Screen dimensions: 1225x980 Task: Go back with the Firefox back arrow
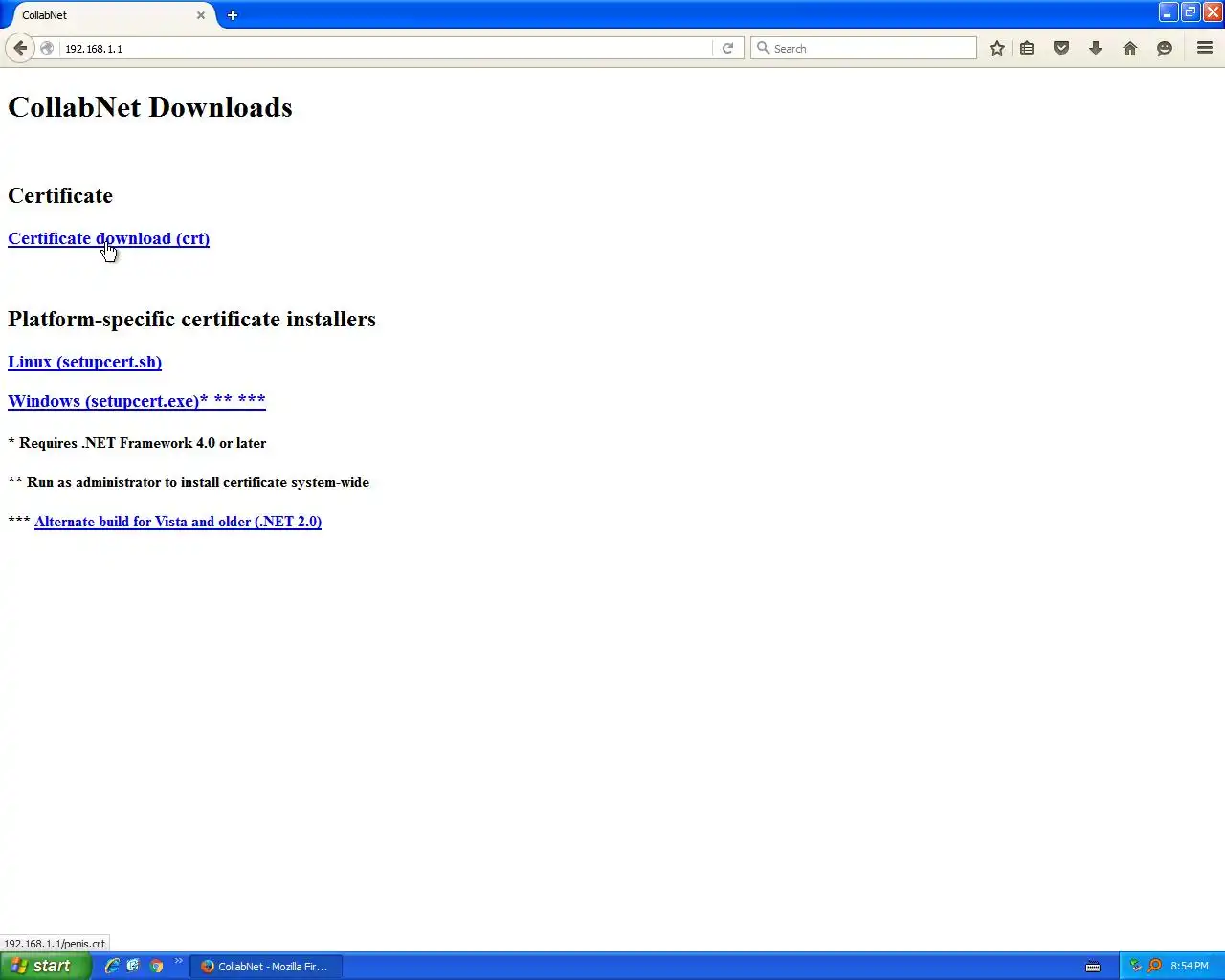click(20, 48)
